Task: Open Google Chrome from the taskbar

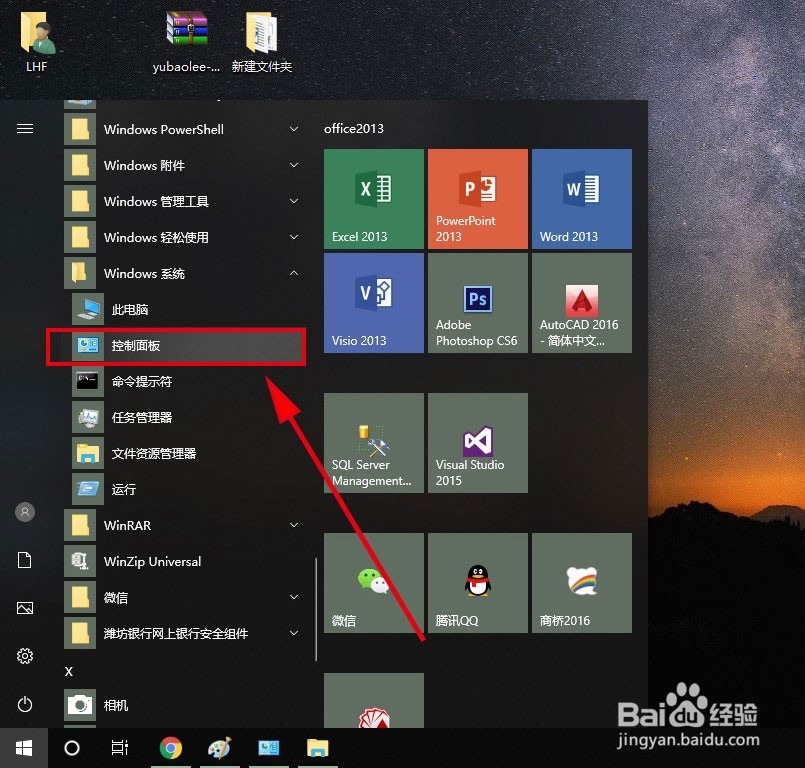Action: 170,747
